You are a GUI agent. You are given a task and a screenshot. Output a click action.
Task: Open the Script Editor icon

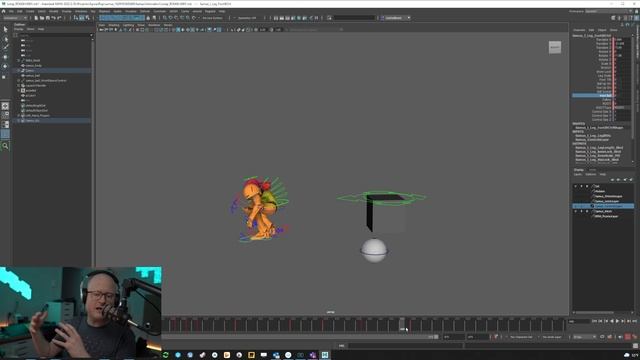click(634, 346)
